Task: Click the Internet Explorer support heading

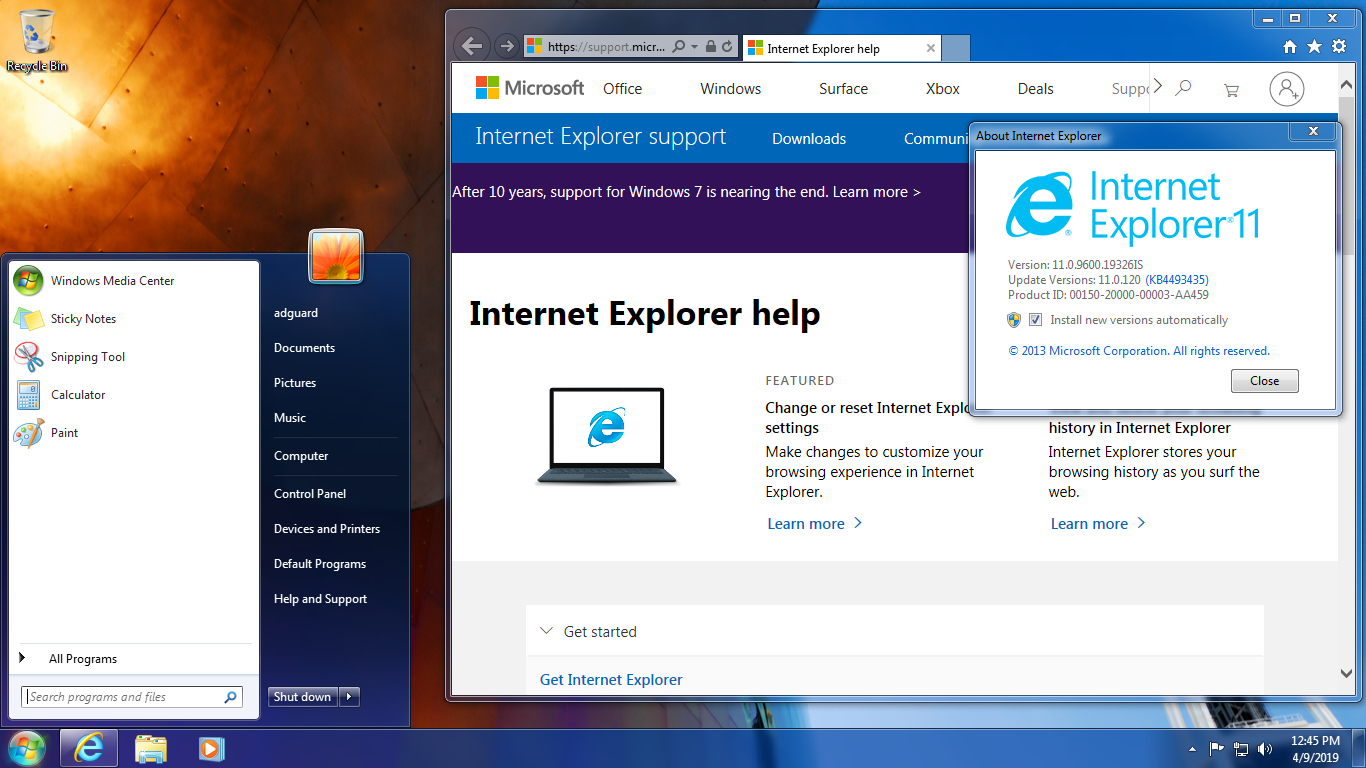Action: coord(600,137)
